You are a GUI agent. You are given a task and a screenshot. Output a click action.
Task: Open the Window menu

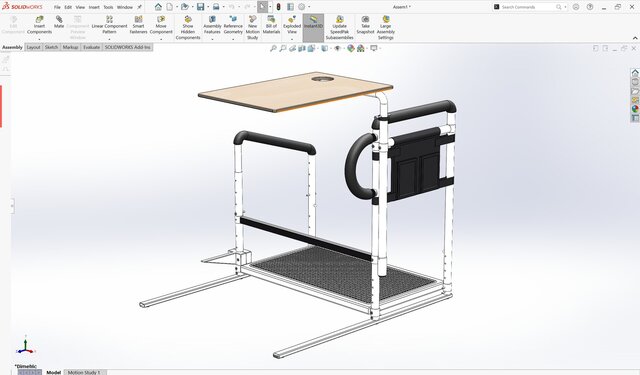(125, 7)
